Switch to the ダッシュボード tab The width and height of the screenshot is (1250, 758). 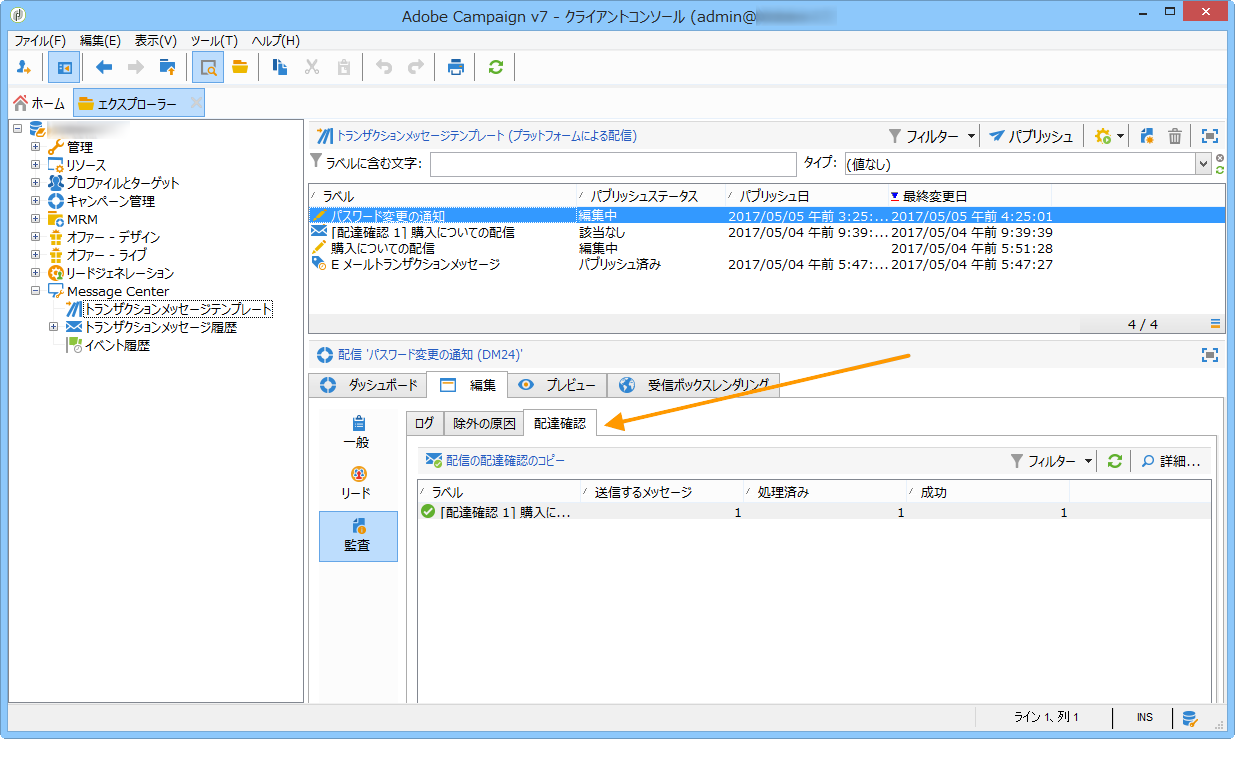click(368, 385)
